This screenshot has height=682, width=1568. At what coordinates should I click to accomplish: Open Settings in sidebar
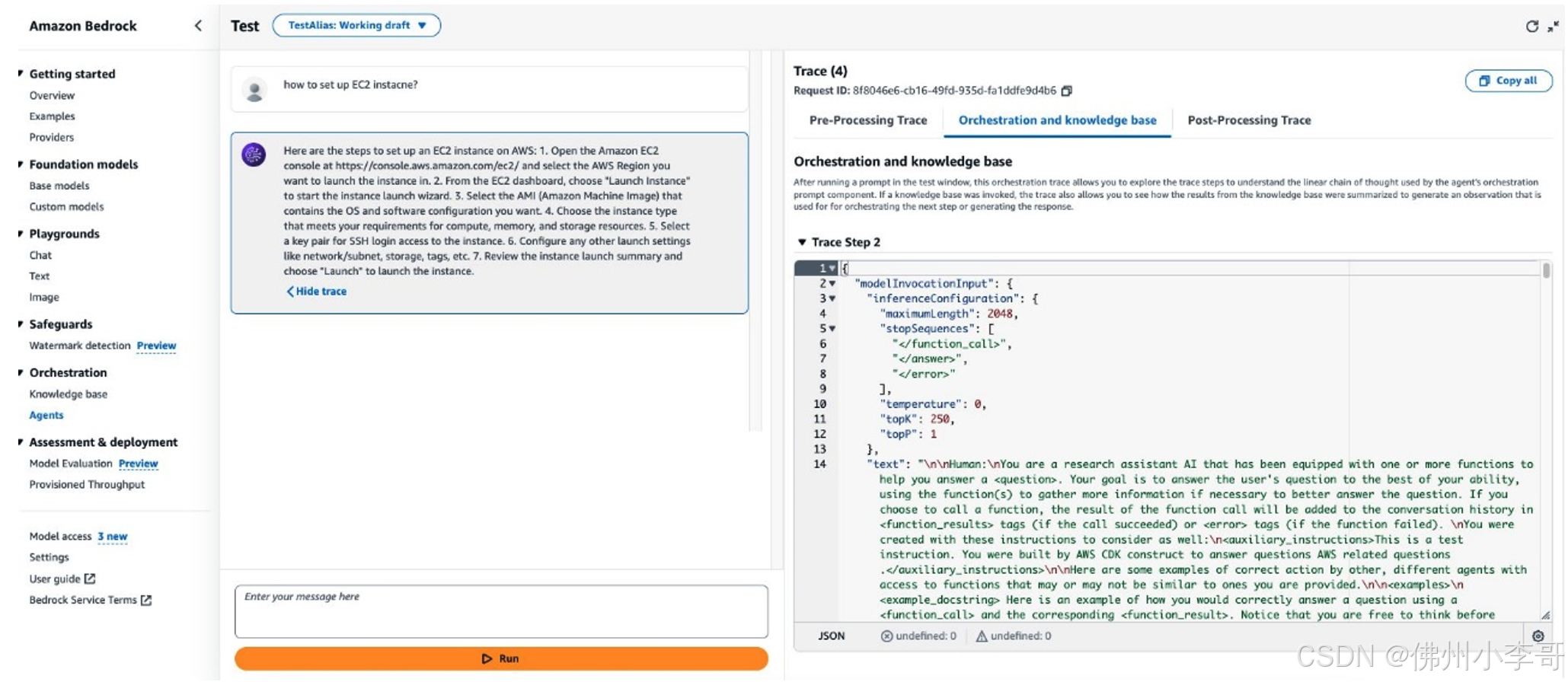49,557
